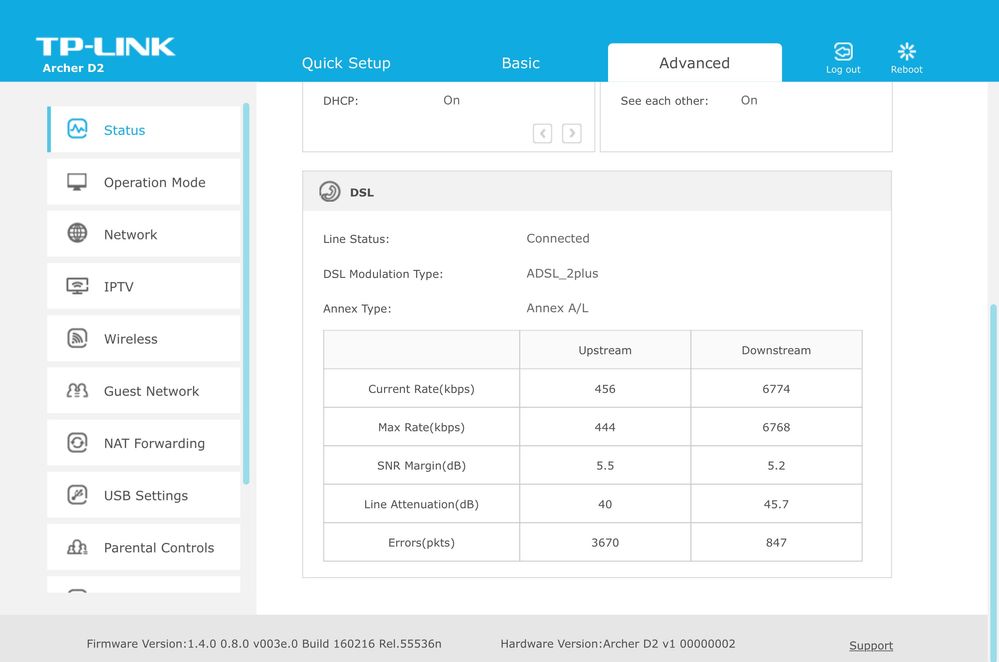Screen dimensions: 999x662
Task: Click the DHCP On value
Action: [x=451, y=100]
